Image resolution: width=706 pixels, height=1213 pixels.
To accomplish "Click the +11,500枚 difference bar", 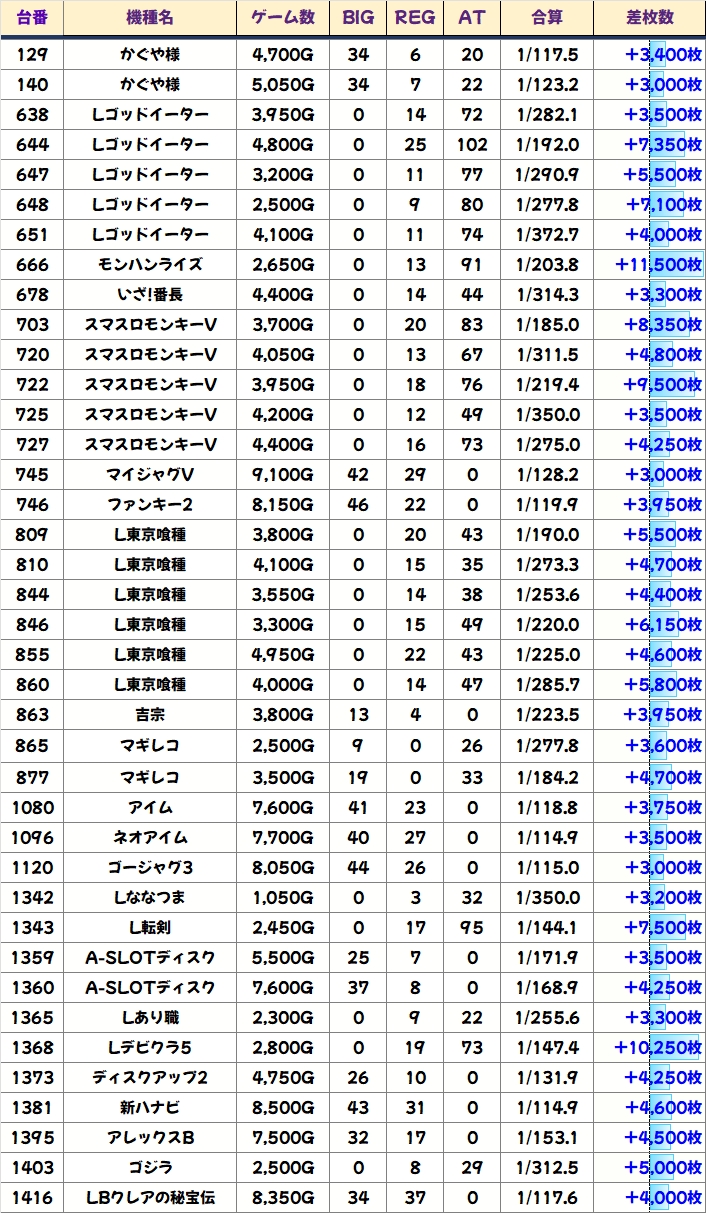I will [x=658, y=265].
